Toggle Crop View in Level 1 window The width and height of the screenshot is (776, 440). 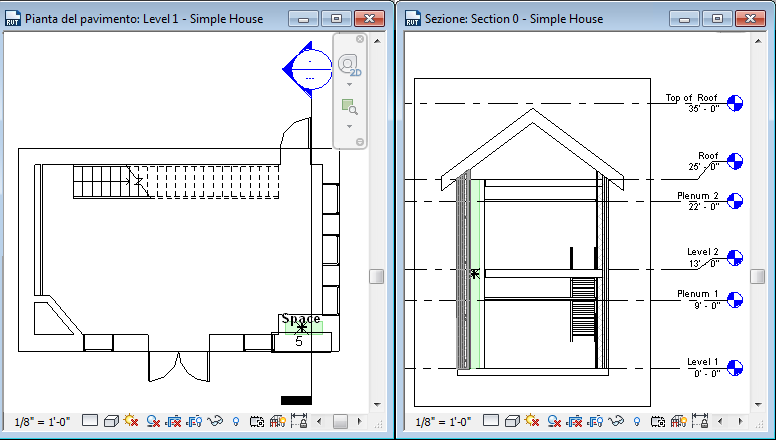click(173, 421)
